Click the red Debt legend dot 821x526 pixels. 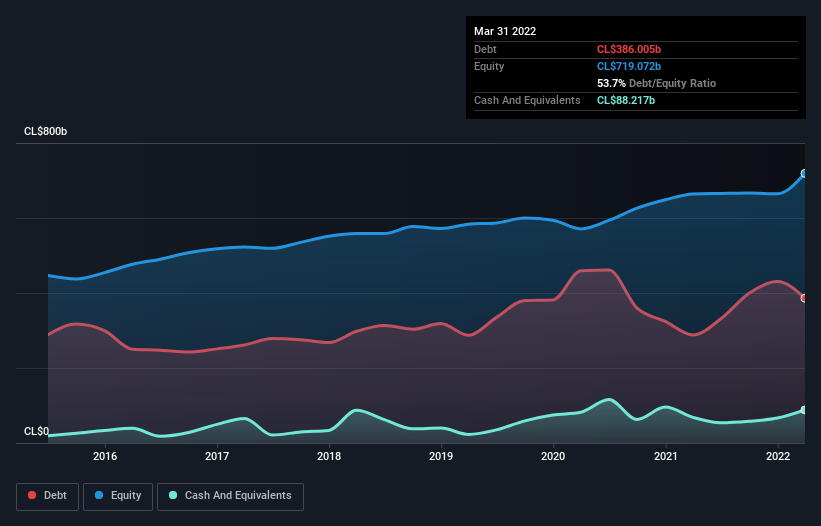click(32, 495)
